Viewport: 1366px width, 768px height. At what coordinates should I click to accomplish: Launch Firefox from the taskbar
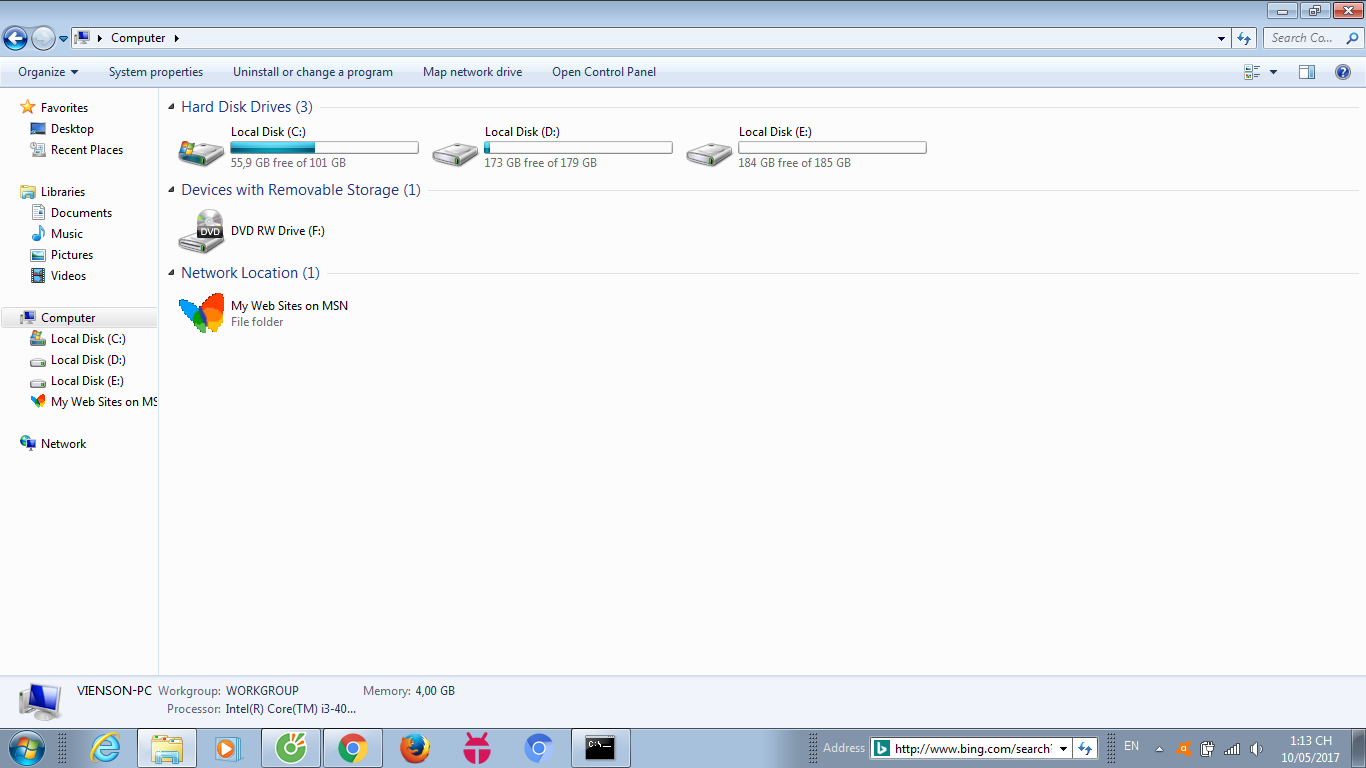(415, 748)
